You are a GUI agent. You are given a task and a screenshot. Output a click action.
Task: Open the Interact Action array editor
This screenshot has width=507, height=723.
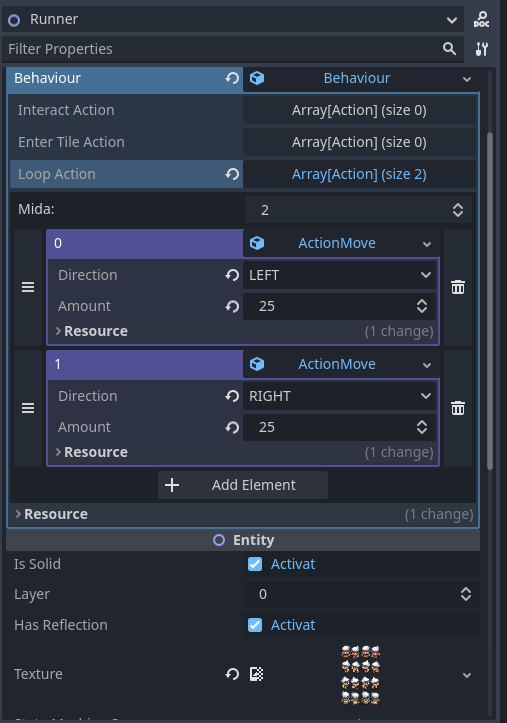(359, 110)
